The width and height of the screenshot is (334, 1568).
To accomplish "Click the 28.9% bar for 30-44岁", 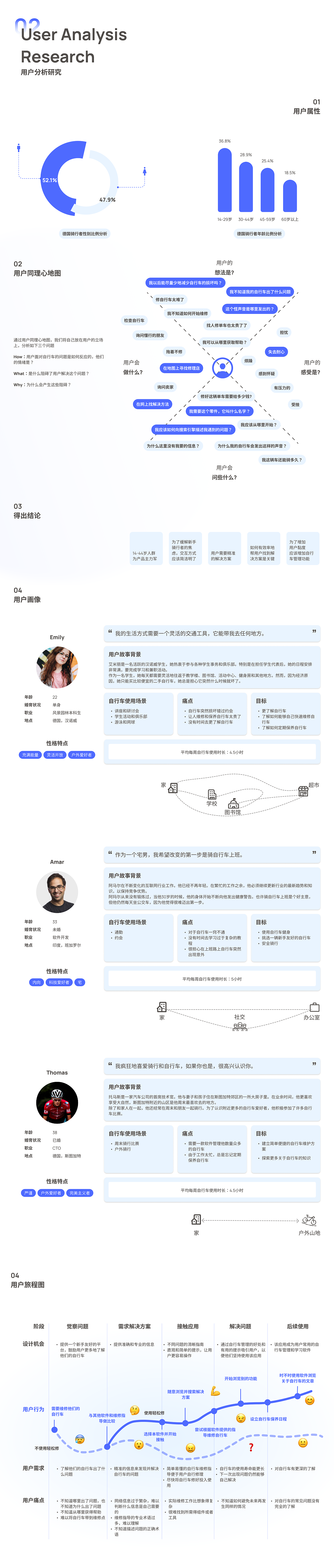I will 246,186.
